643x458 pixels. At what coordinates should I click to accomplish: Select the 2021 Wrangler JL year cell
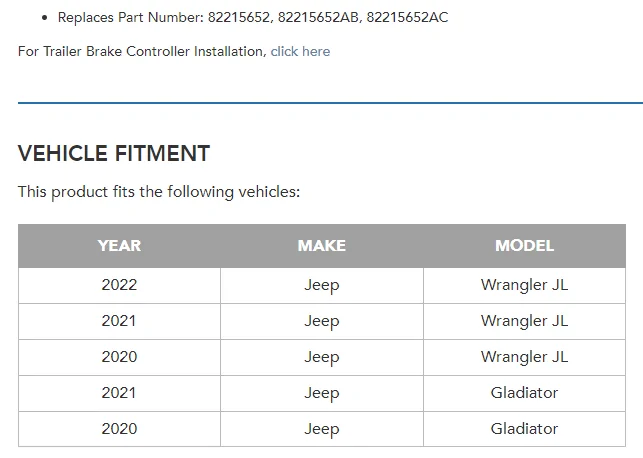coord(119,321)
